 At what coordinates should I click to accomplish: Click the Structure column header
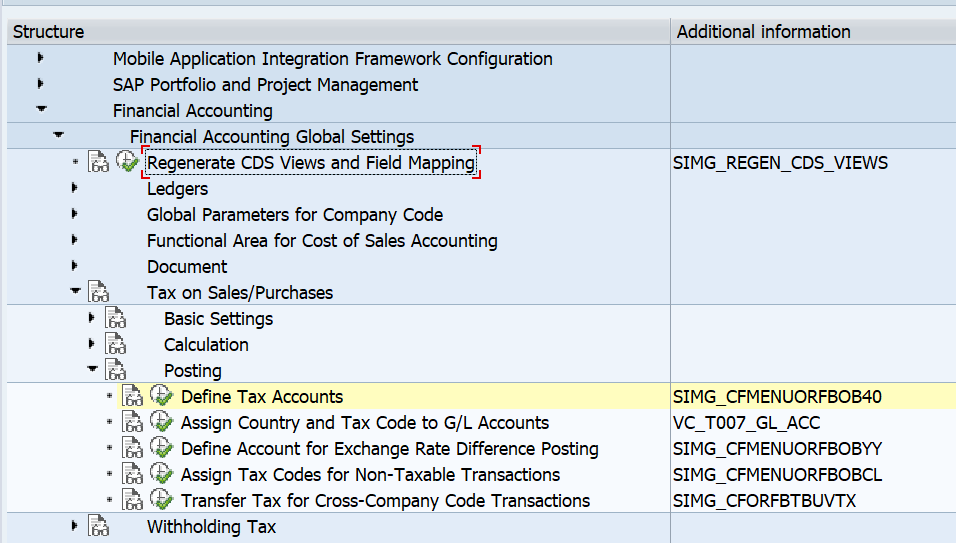tap(338, 32)
